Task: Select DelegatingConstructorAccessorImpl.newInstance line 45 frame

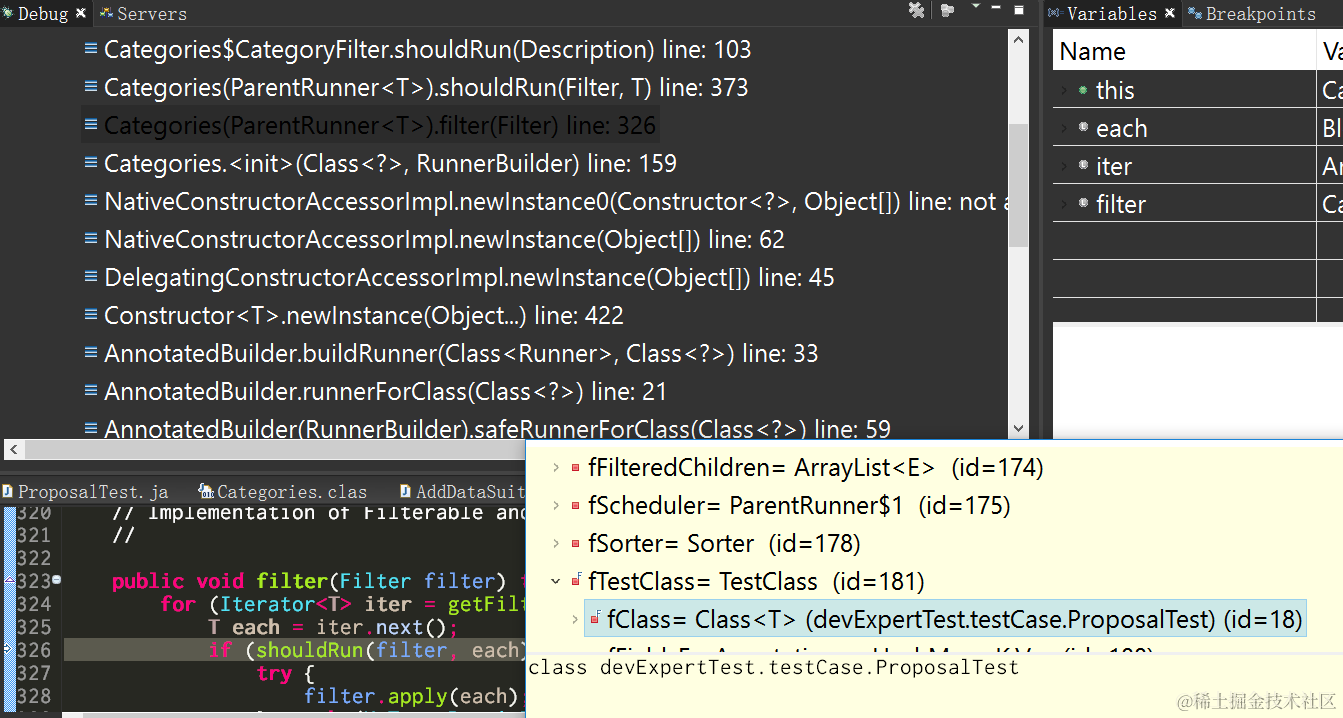Action: pyautogui.click(x=469, y=278)
